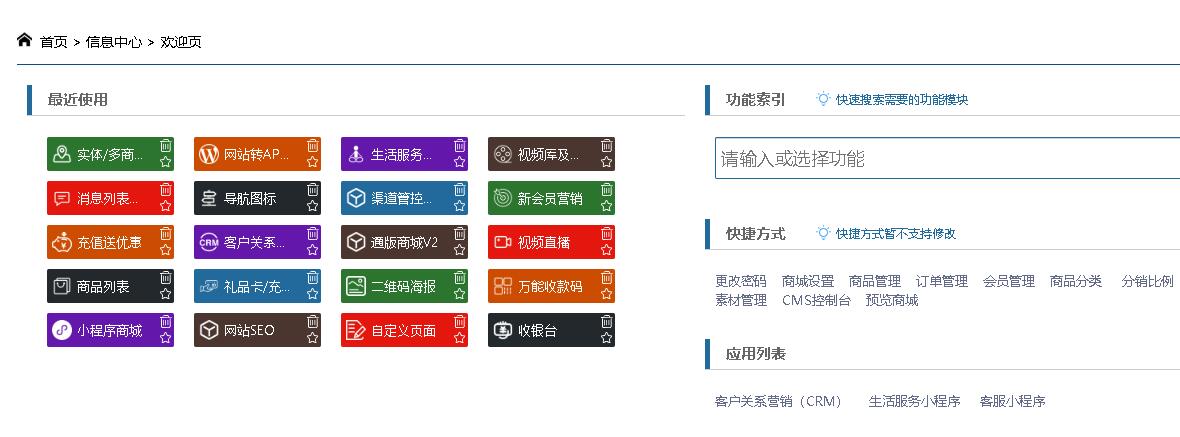
Task: Open 生活服务小程序 application
Action: [914, 402]
